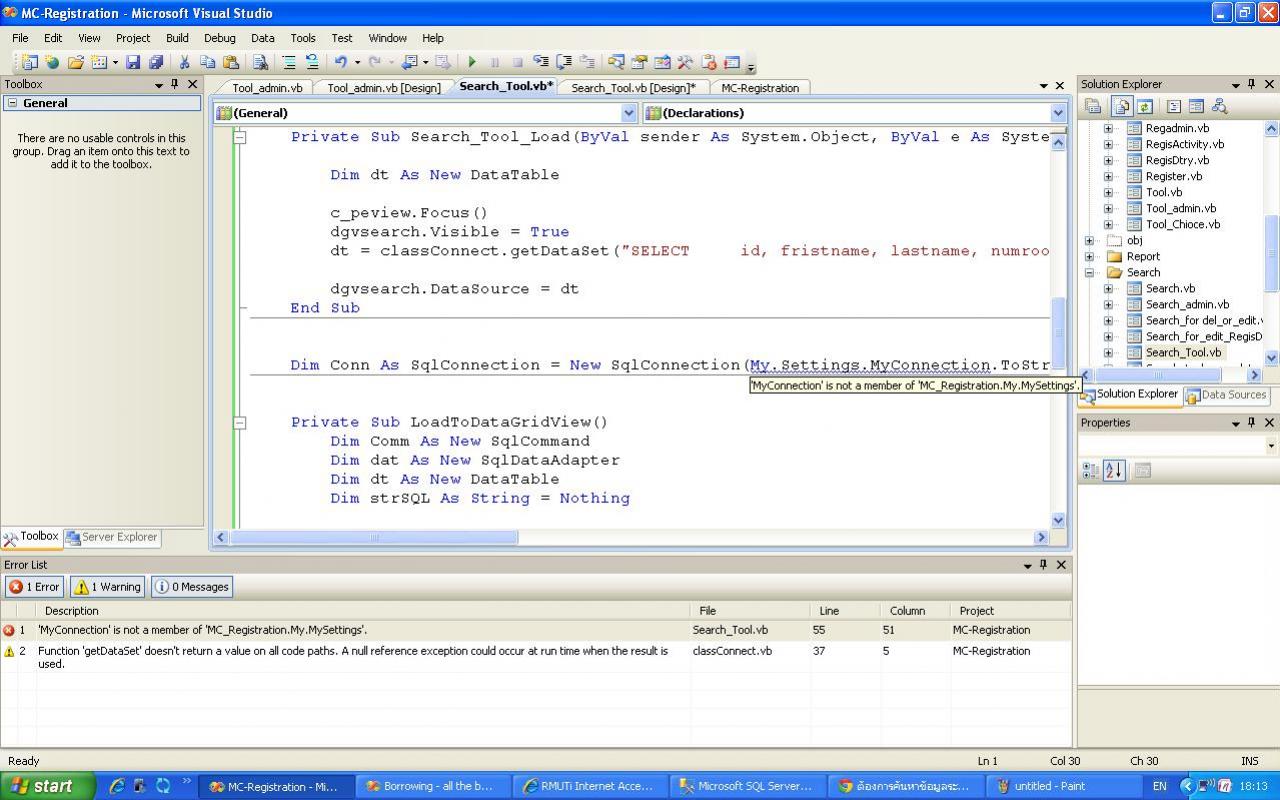Image resolution: width=1280 pixels, height=800 pixels.
Task: Click the Cut scissors icon
Action: 184,62
